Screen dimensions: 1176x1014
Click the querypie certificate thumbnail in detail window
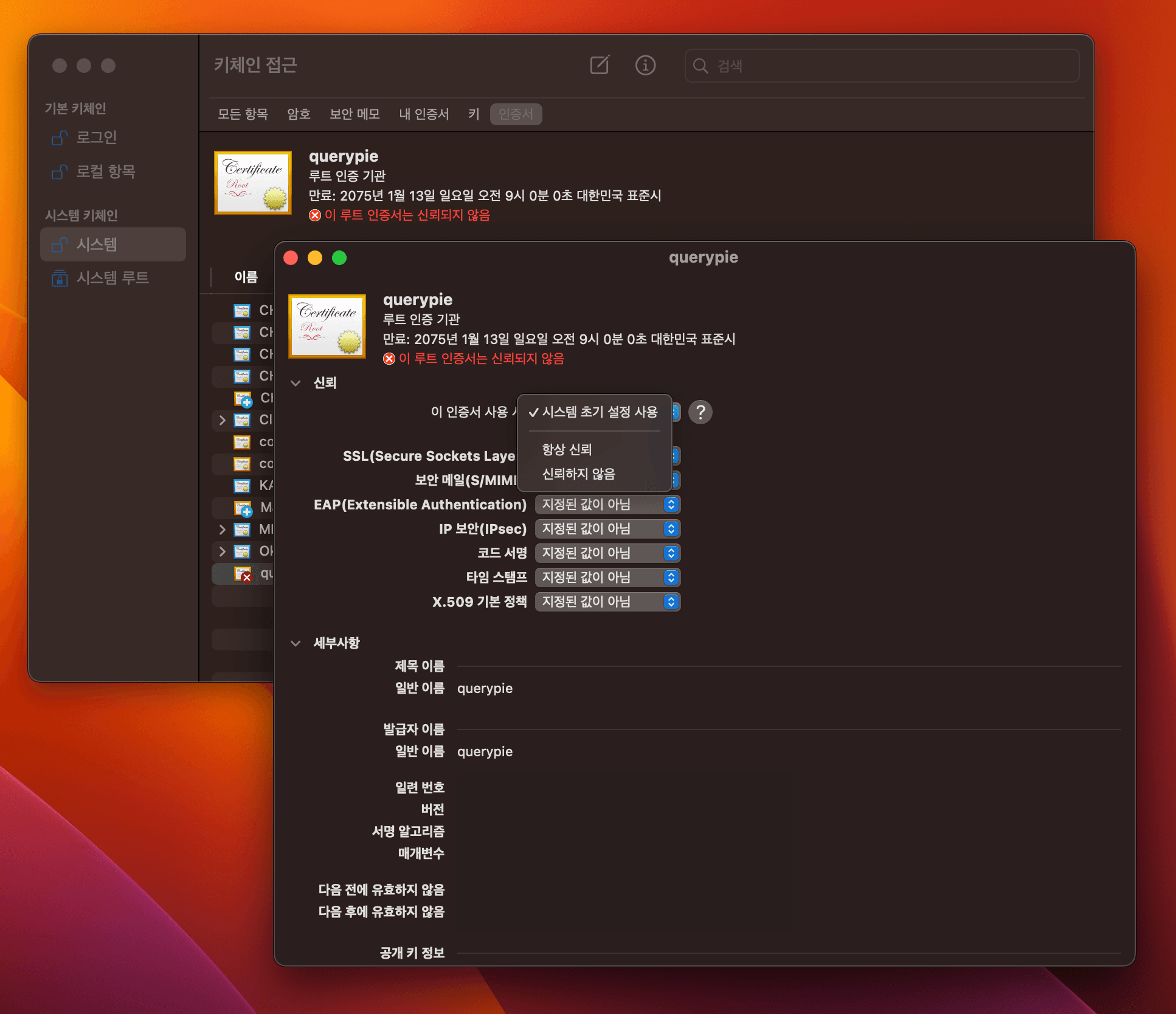point(327,326)
